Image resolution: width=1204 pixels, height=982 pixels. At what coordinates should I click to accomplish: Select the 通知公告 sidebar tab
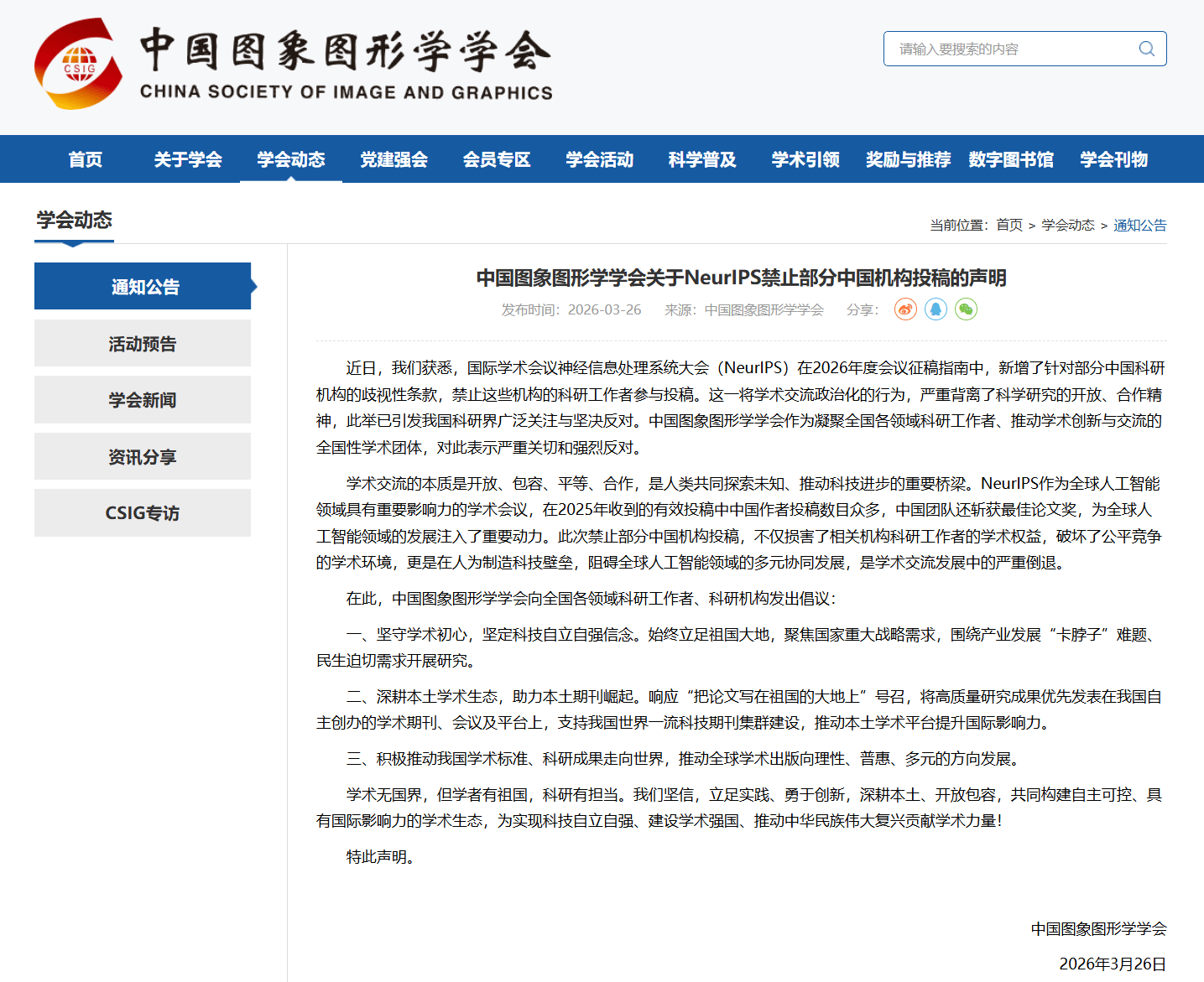click(143, 287)
